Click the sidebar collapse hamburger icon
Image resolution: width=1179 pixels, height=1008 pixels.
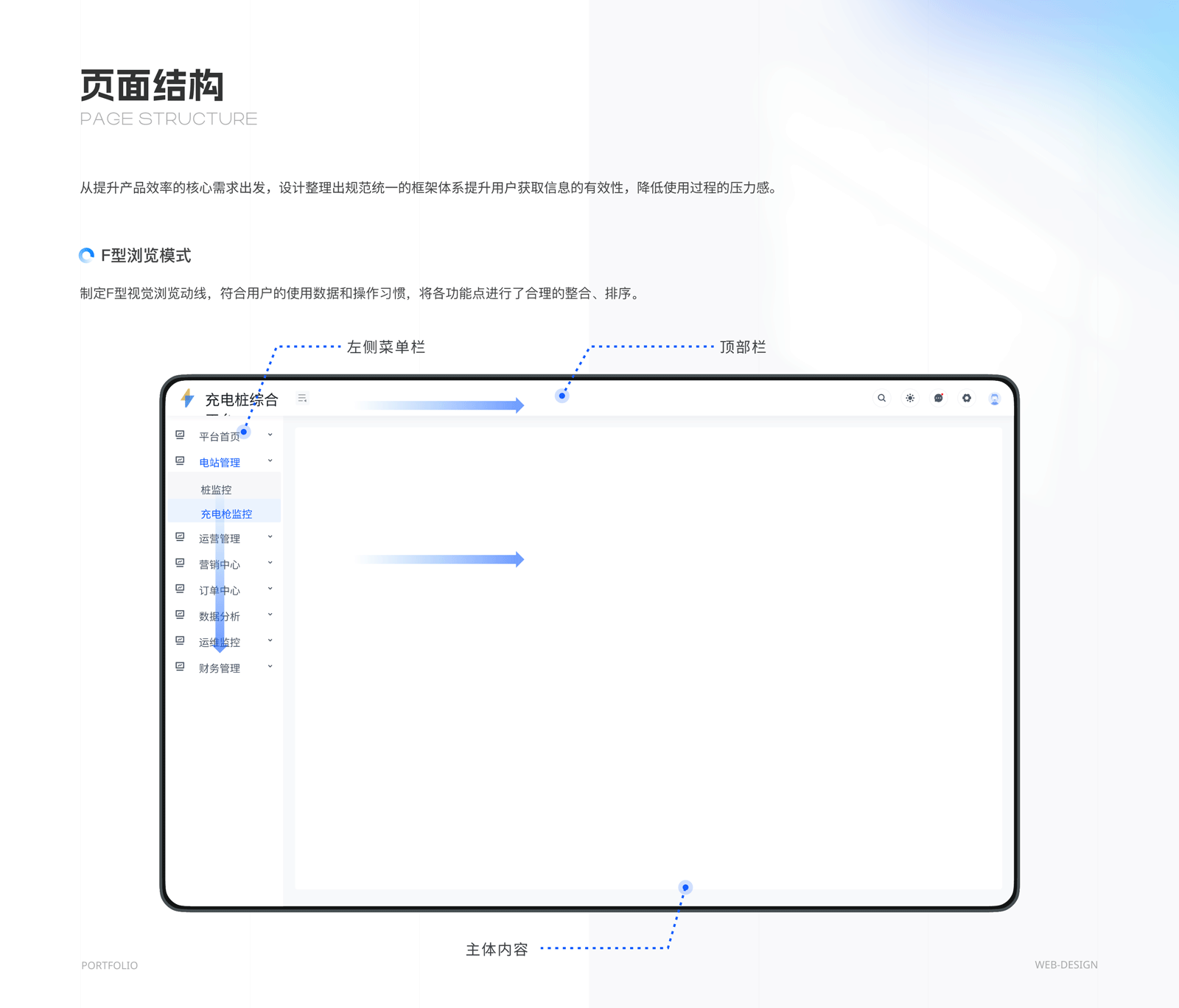302,397
